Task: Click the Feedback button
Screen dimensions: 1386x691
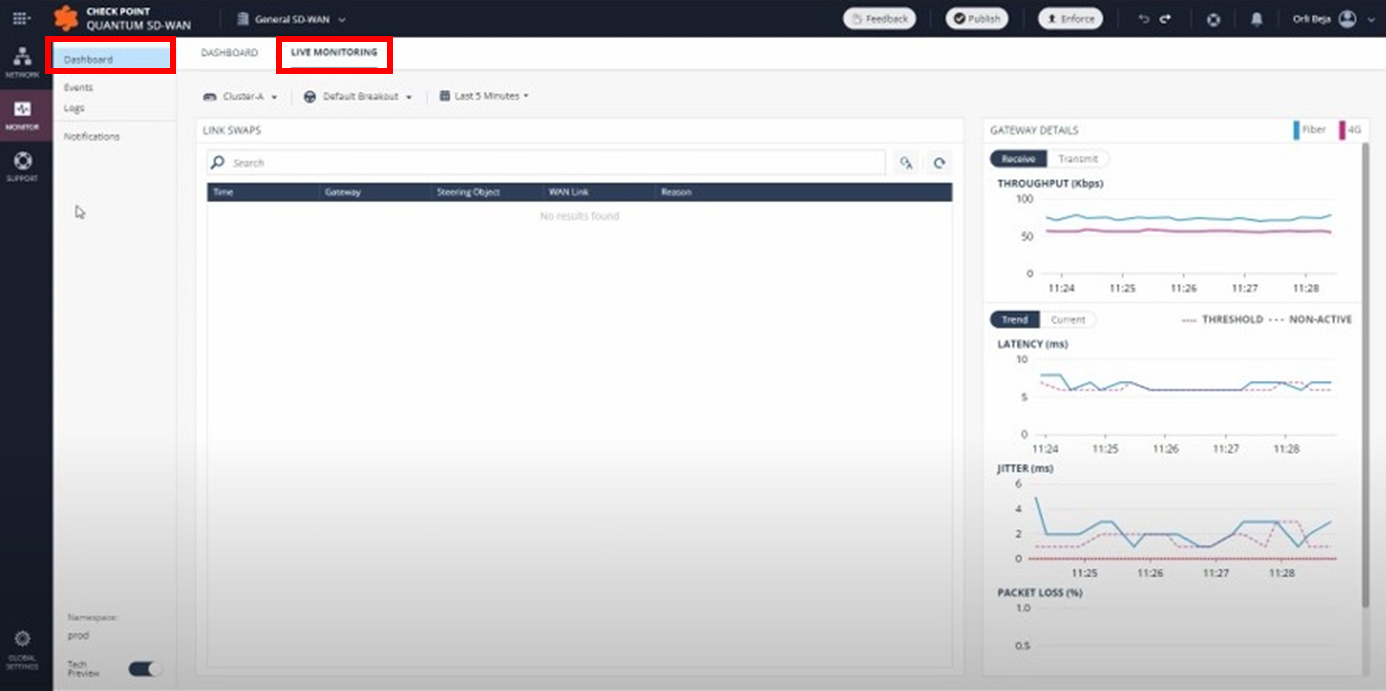Action: click(x=879, y=18)
